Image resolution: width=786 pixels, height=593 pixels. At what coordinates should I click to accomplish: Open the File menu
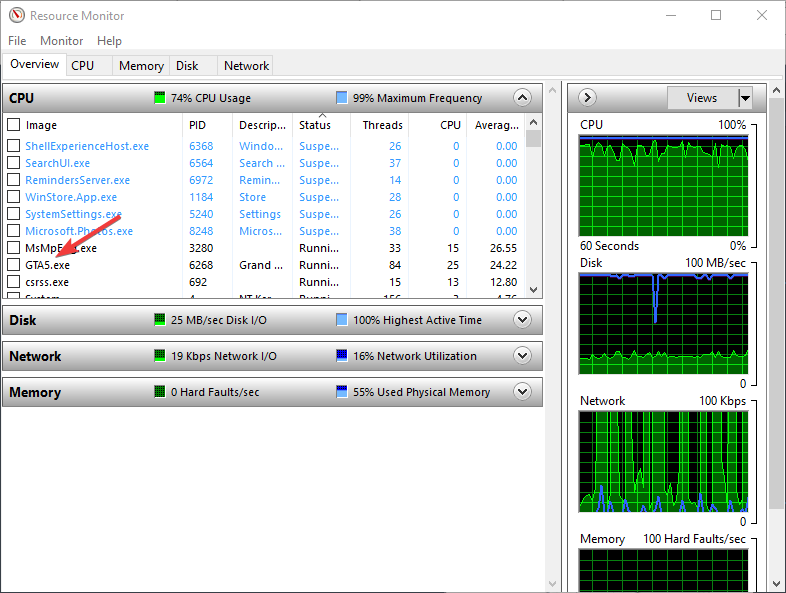tap(17, 41)
